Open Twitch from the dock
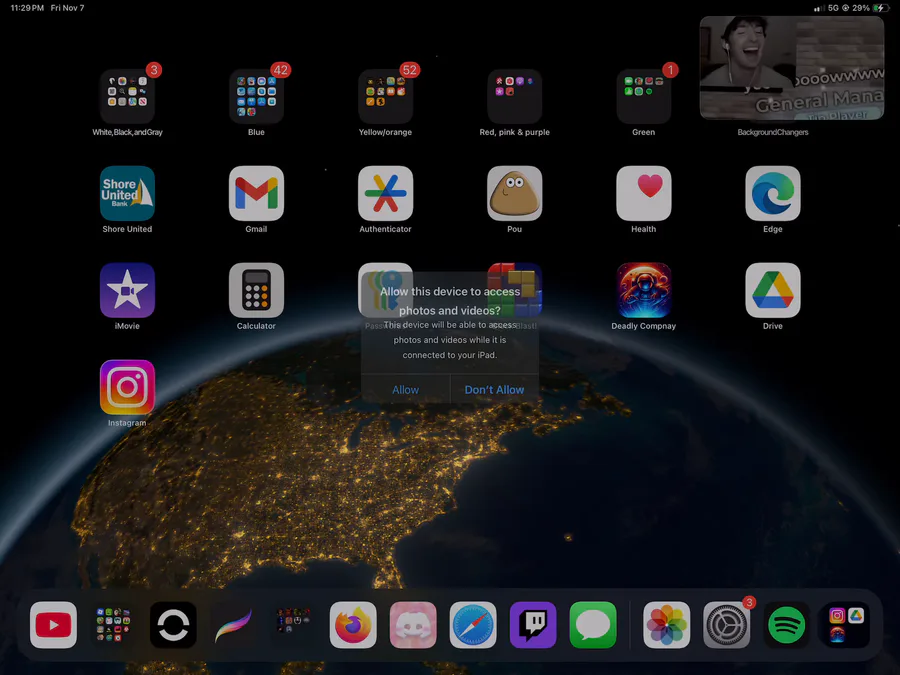This screenshot has height=675, width=900. pyautogui.click(x=533, y=625)
